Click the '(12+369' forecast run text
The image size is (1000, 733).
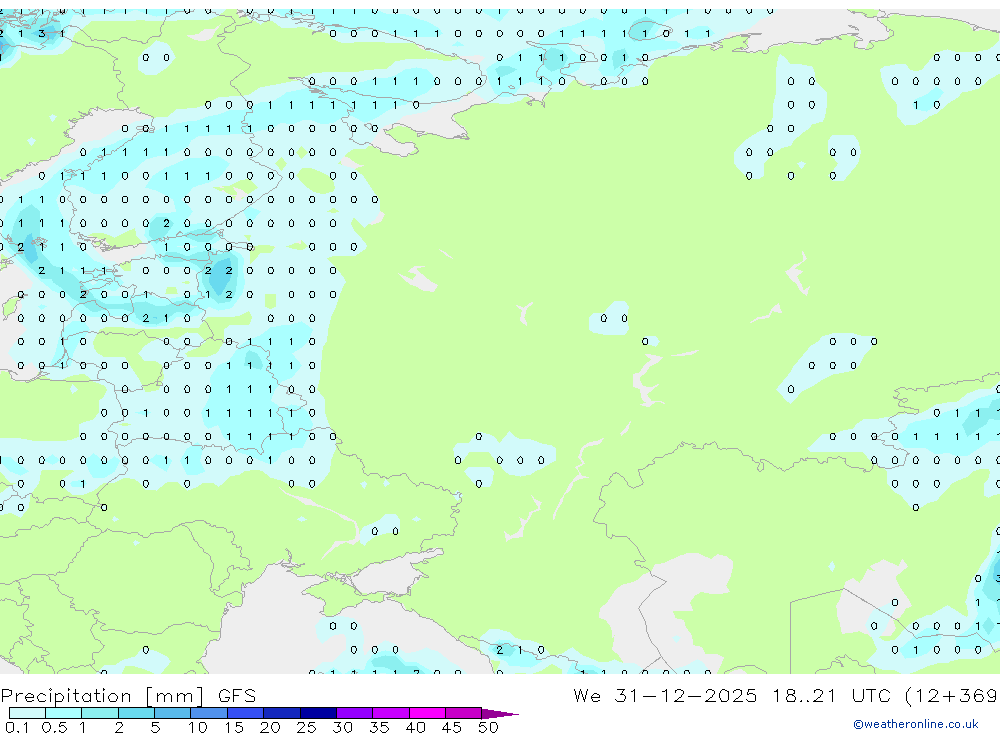(951, 696)
